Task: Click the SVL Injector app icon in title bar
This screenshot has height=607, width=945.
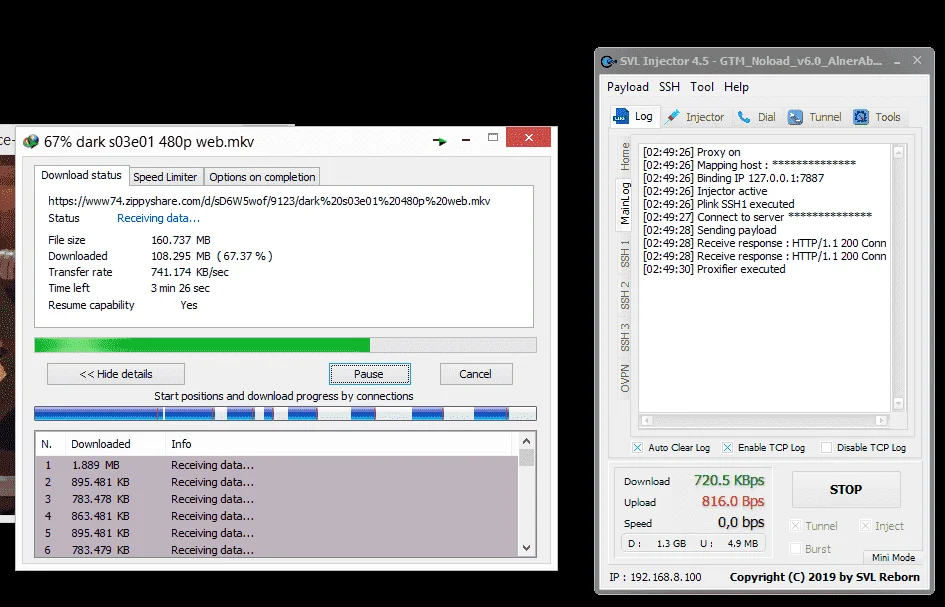Action: (609, 61)
